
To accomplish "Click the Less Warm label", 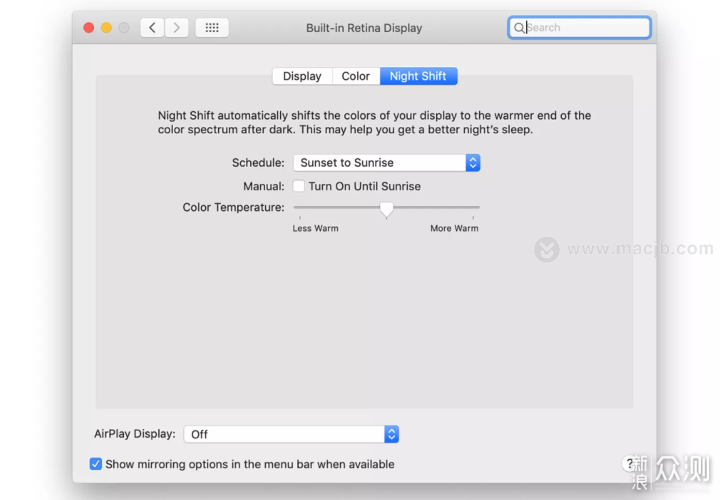I will [x=315, y=228].
